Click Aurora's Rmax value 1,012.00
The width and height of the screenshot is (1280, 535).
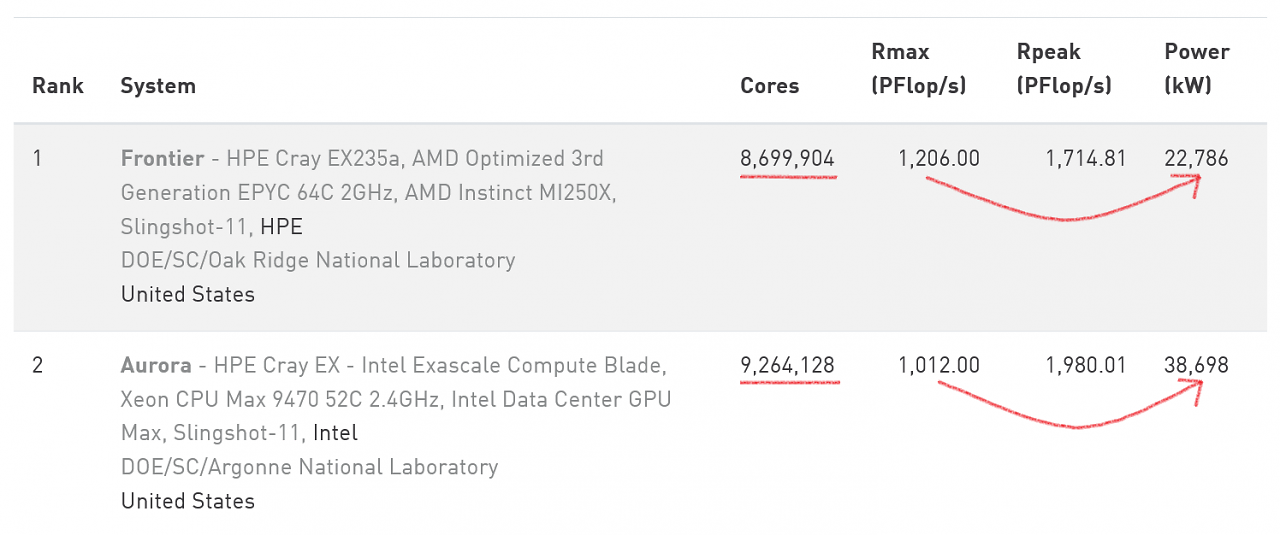[939, 365]
